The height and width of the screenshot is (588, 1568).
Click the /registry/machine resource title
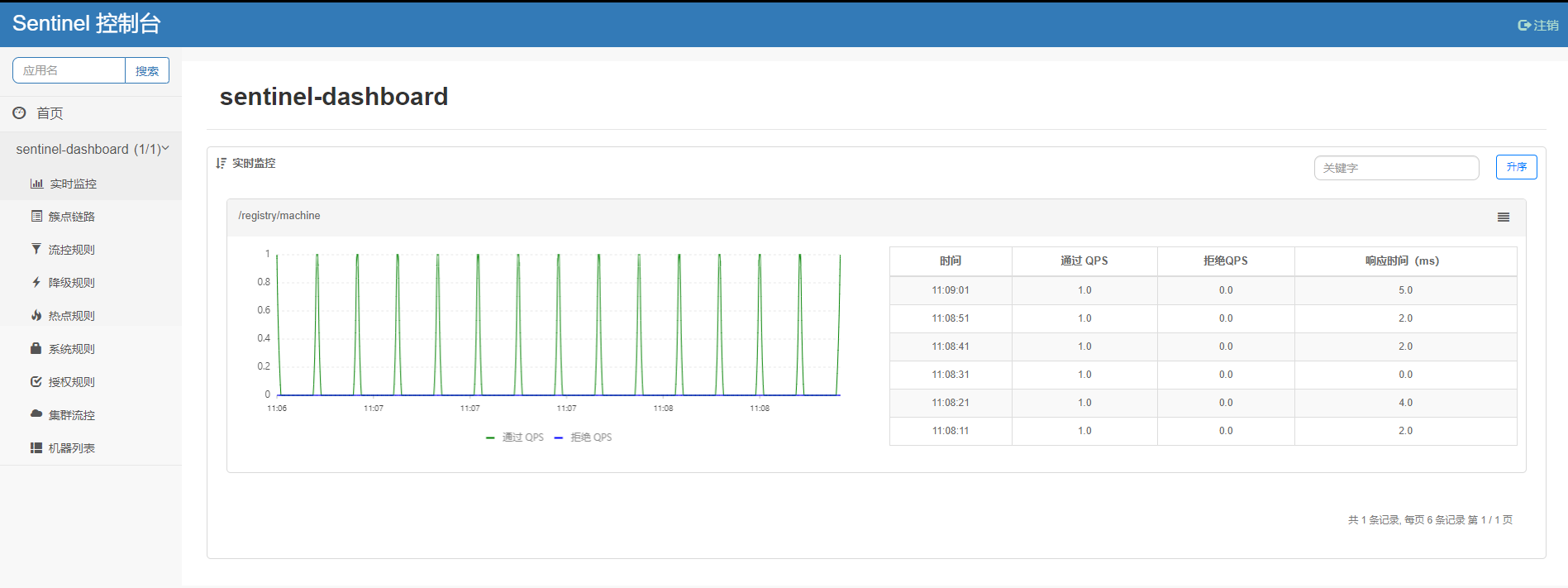[x=279, y=216]
